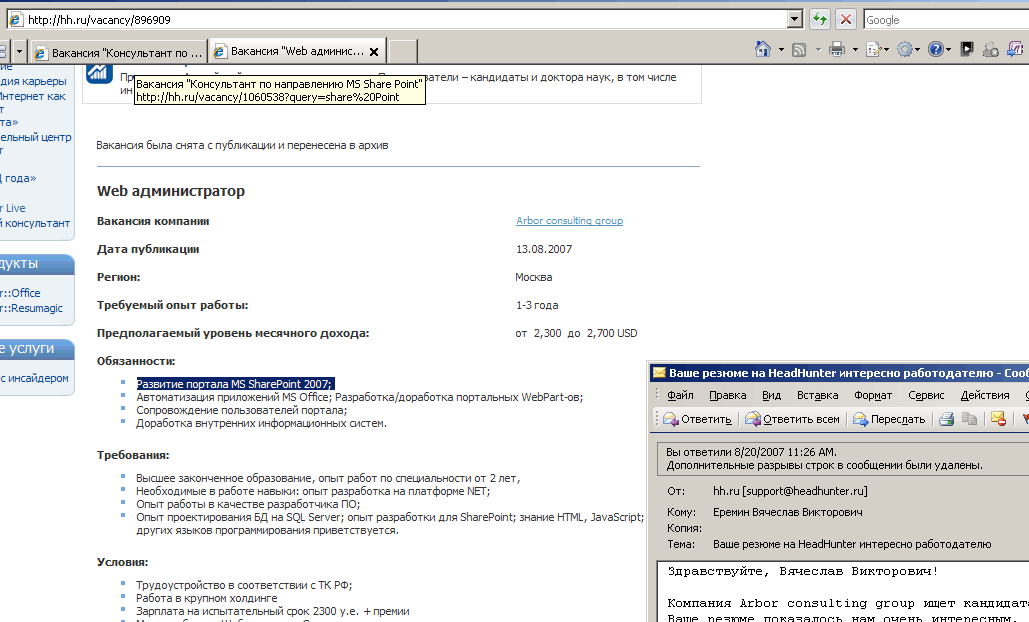The width and height of the screenshot is (1029, 622).
Task: Click the Send to OneNote icon
Action: (x=1015, y=49)
